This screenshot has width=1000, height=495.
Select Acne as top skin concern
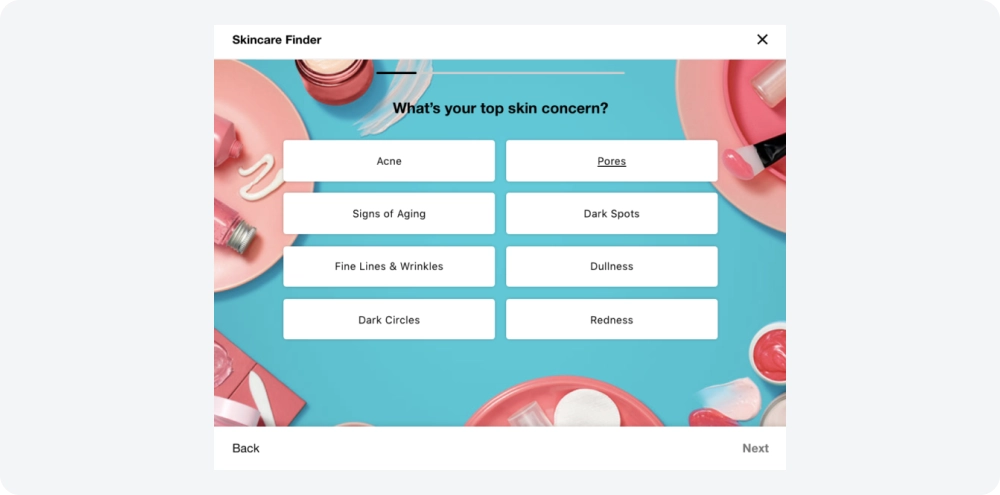pyautogui.click(x=389, y=161)
